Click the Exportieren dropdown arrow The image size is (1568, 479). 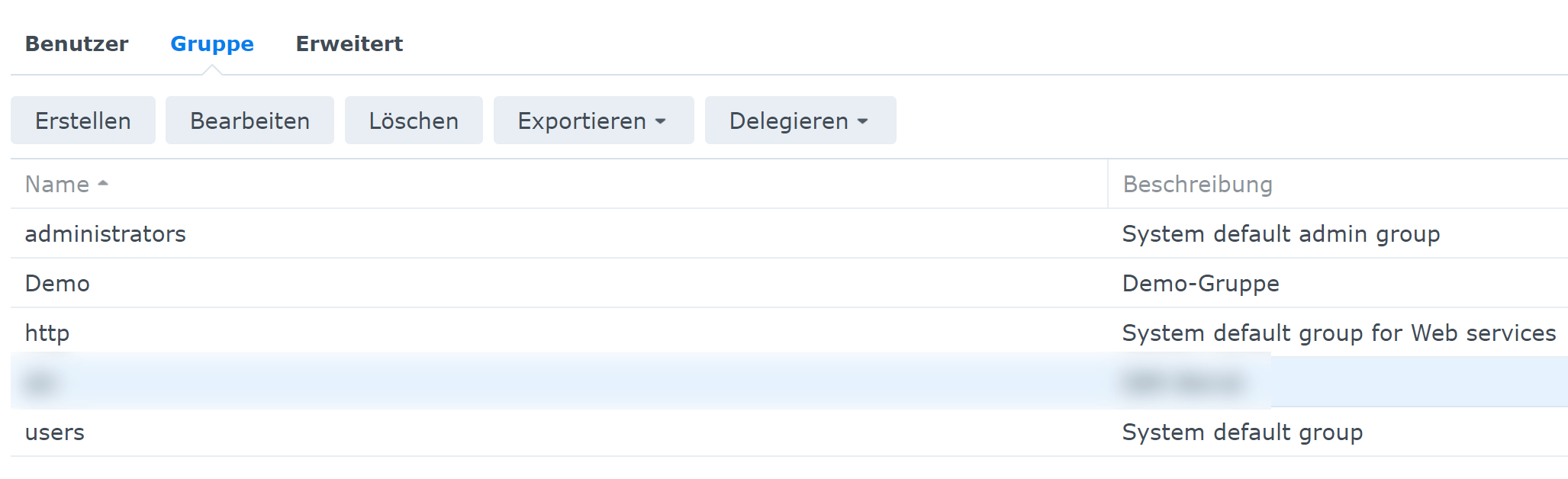(661, 121)
